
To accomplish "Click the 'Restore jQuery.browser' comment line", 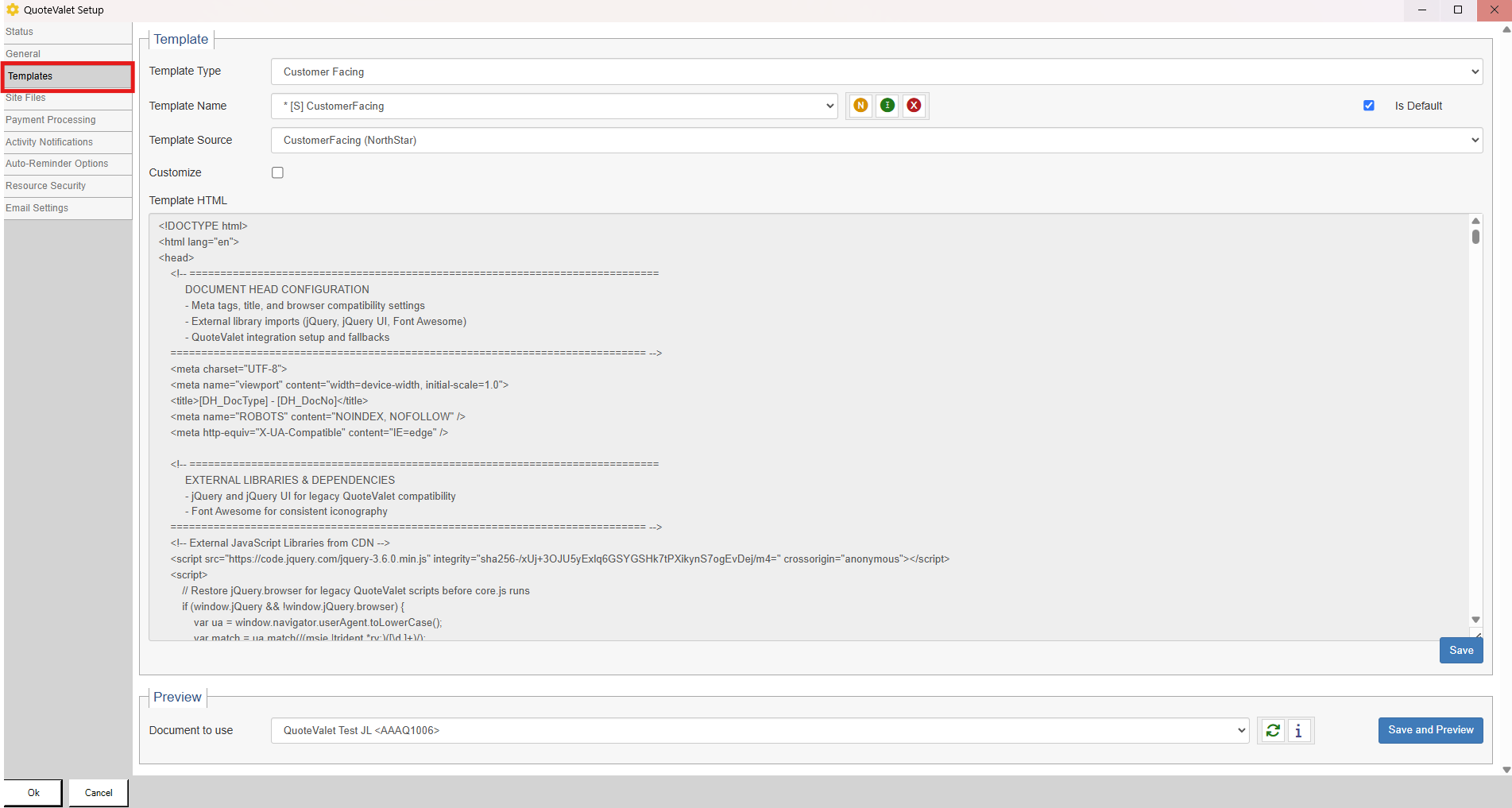I will pyautogui.click(x=356, y=591).
